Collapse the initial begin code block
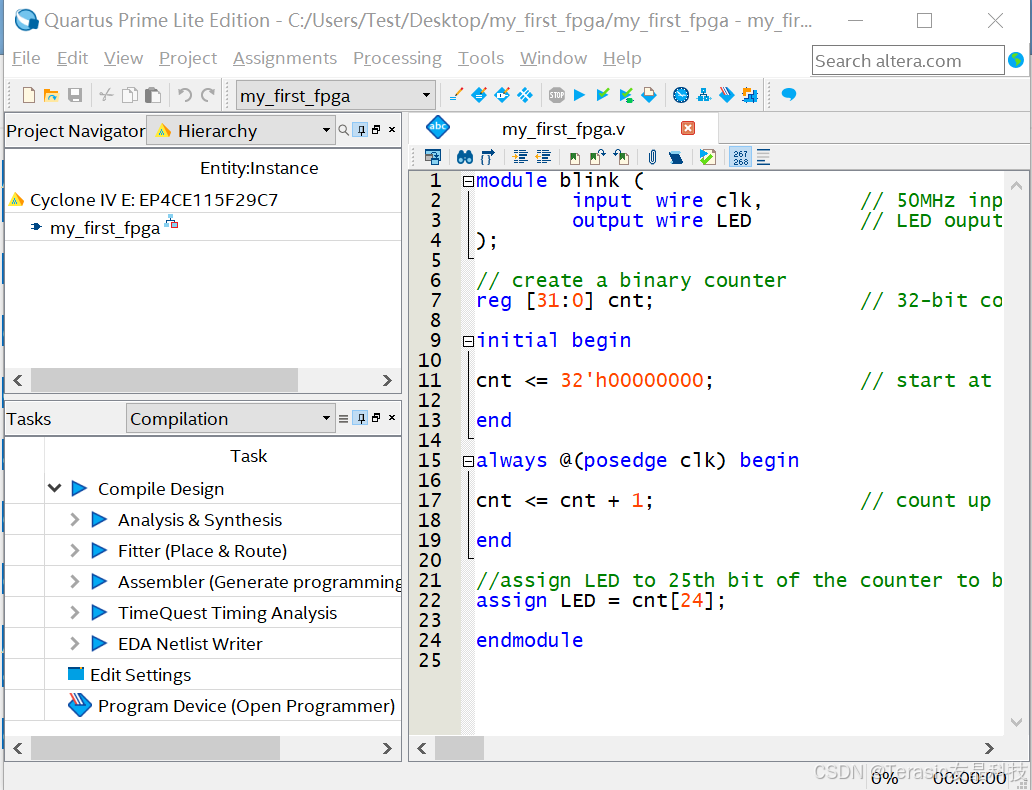This screenshot has width=1032, height=790. tap(468, 341)
